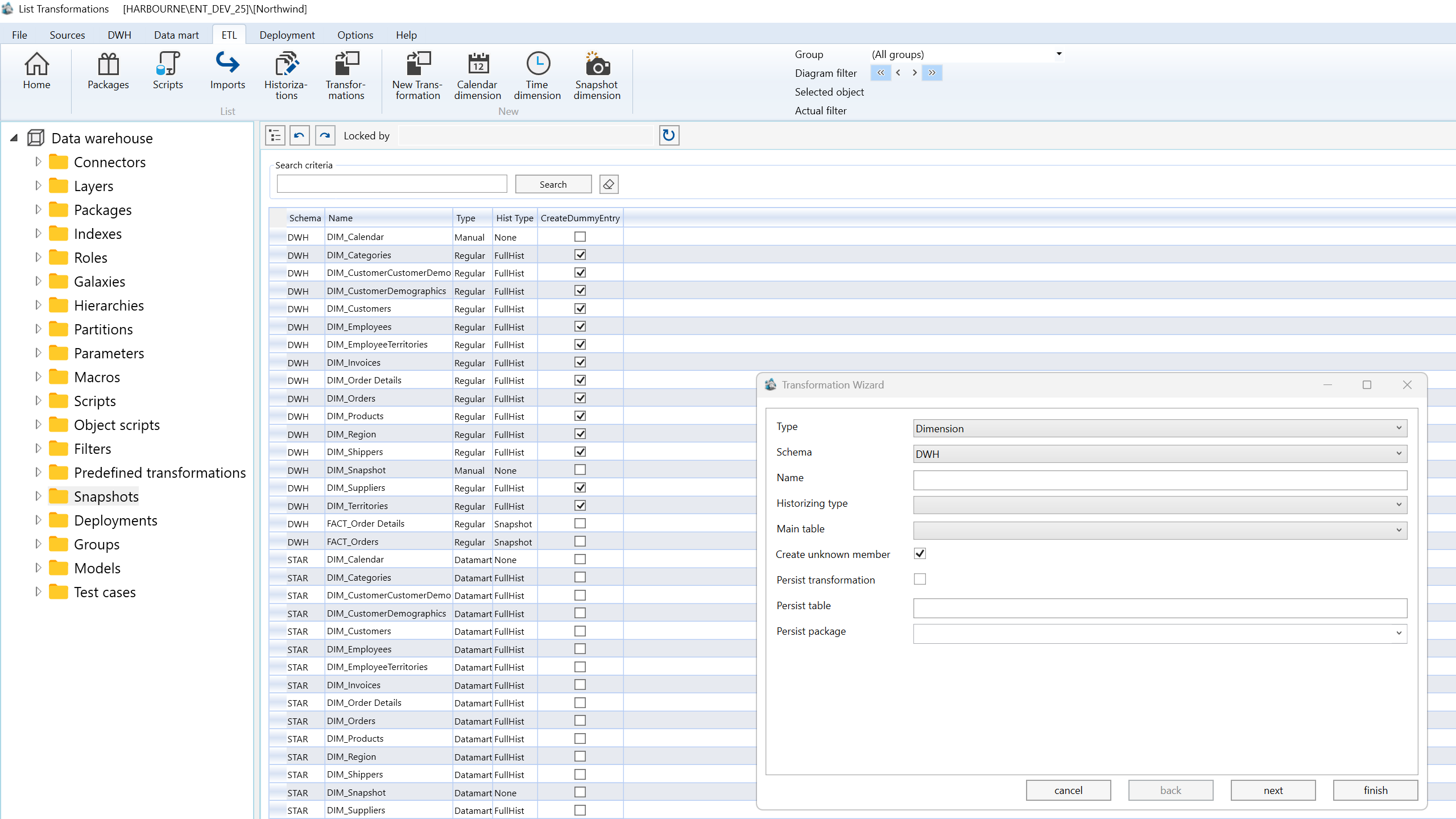Open the Options ribbon tab

[x=355, y=35]
